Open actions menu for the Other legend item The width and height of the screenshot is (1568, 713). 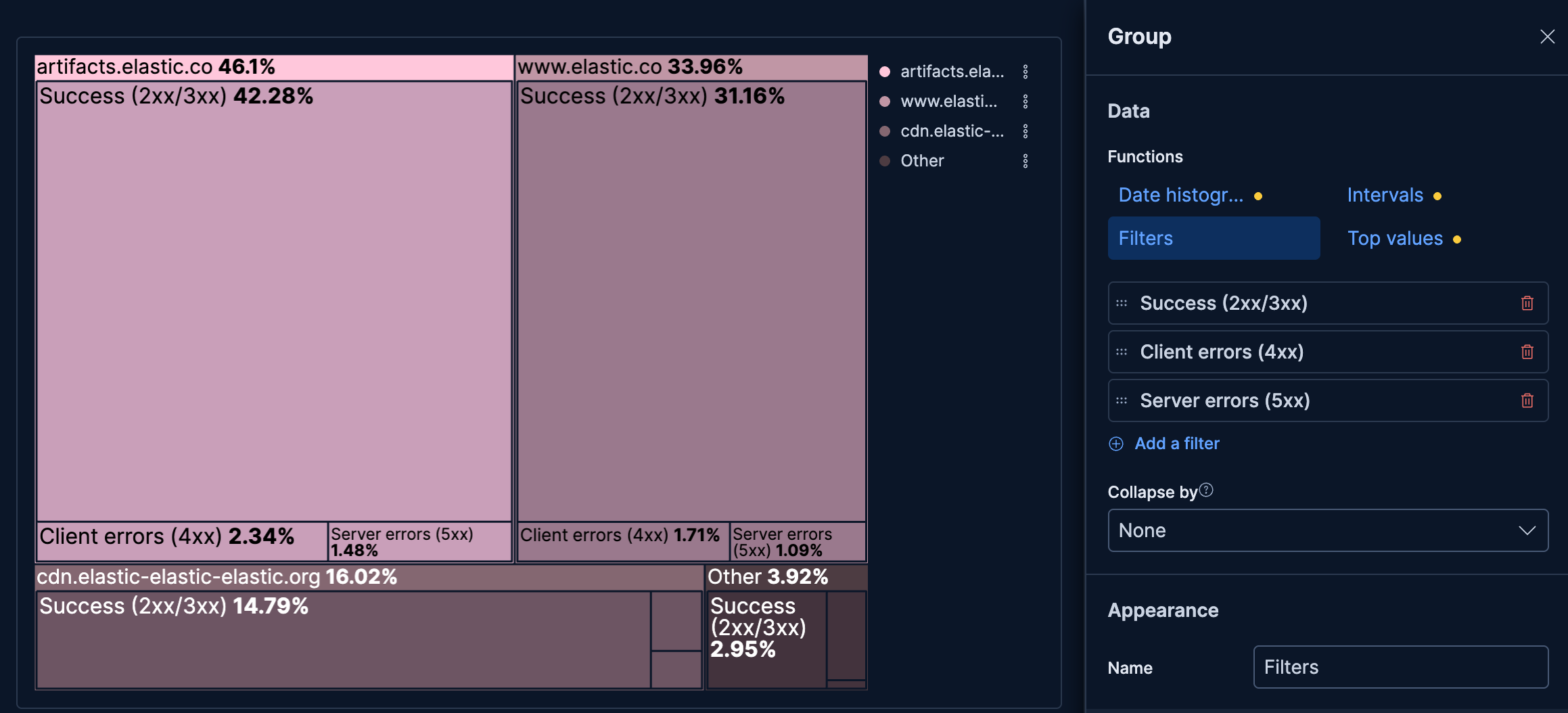1027,160
